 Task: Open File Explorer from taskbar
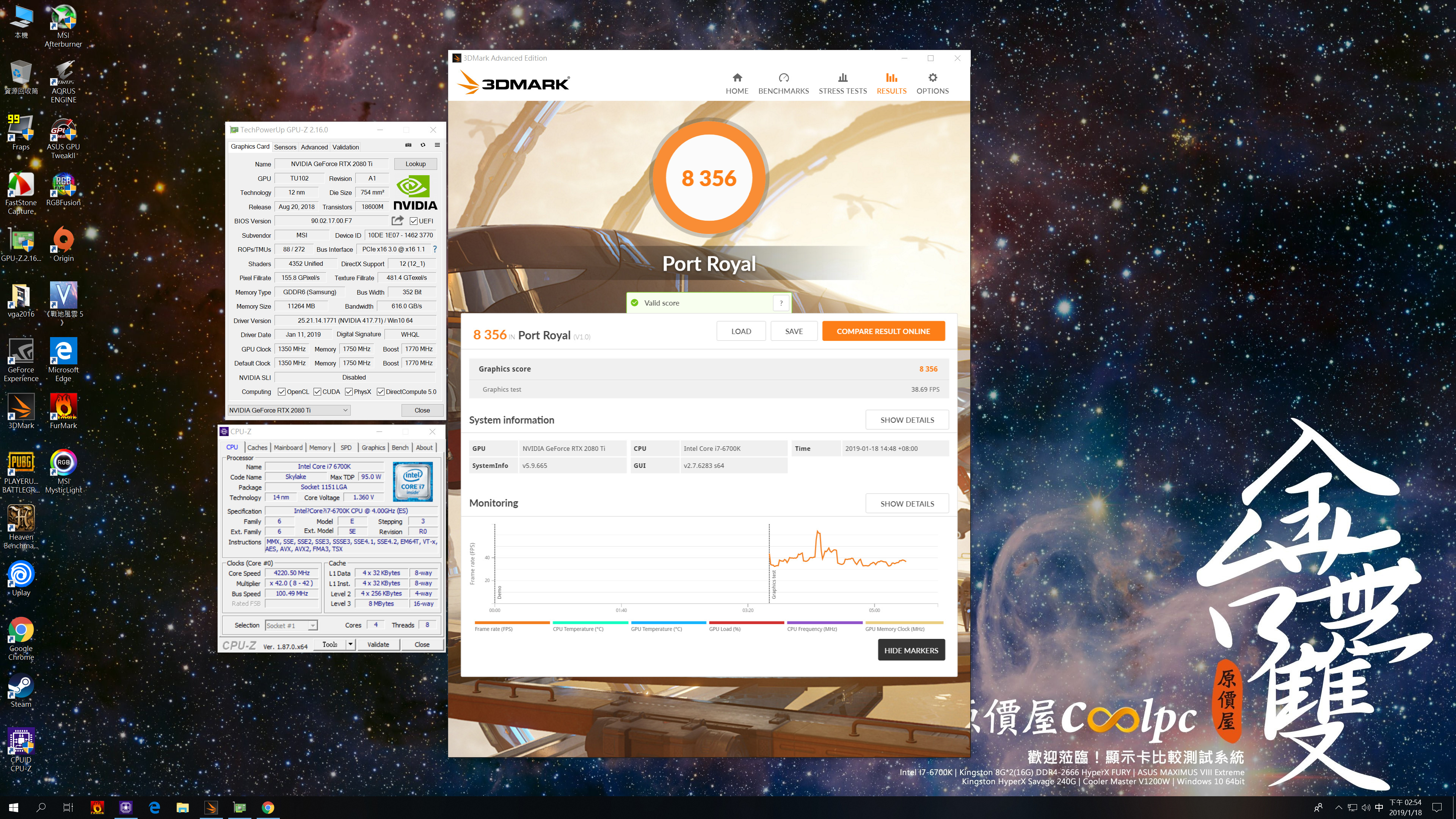[182, 807]
